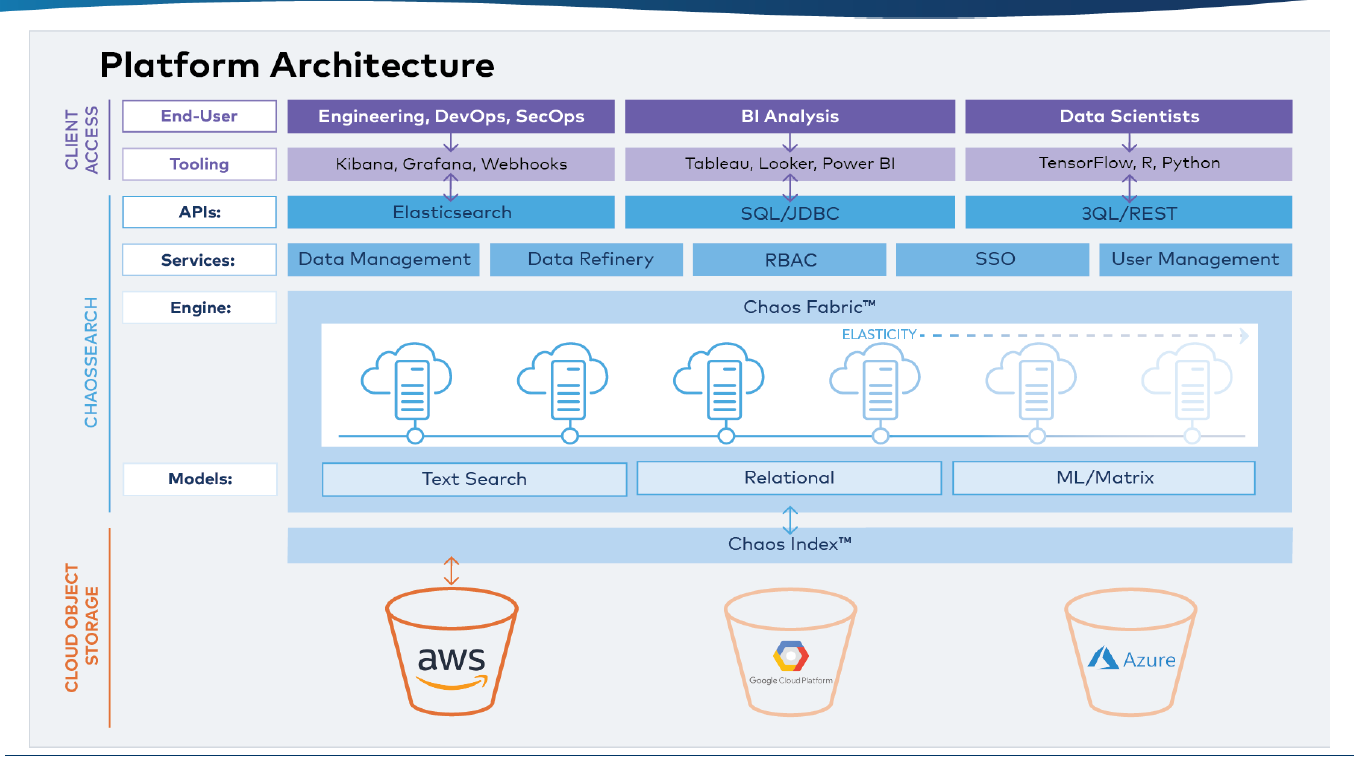Select the Text Search model box
This screenshot has width=1357, height=769.
[474, 479]
